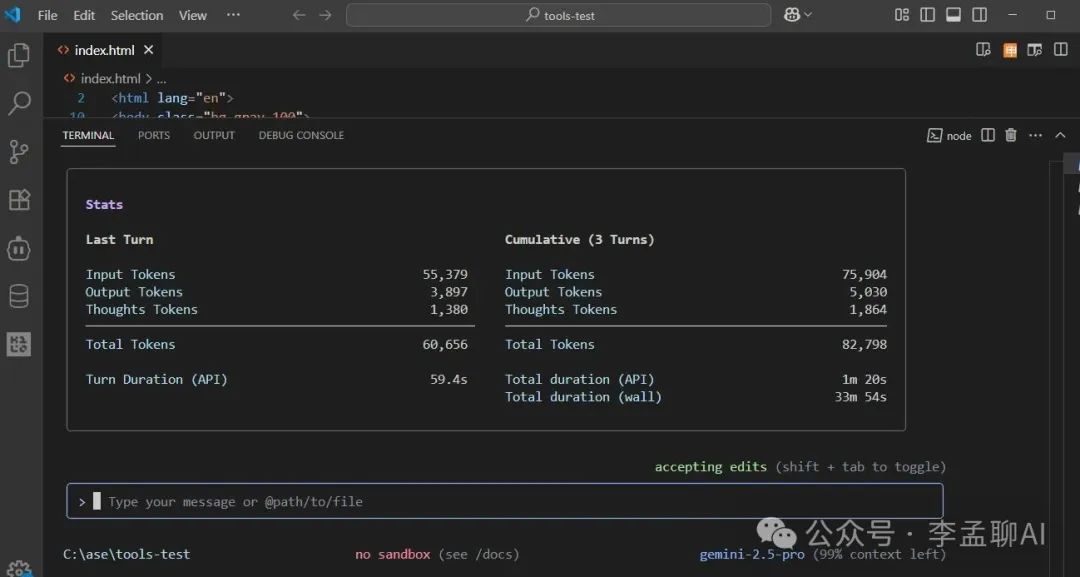Open the Copilot dropdown chevron
This screenshot has height=577, width=1080.
point(808,14)
